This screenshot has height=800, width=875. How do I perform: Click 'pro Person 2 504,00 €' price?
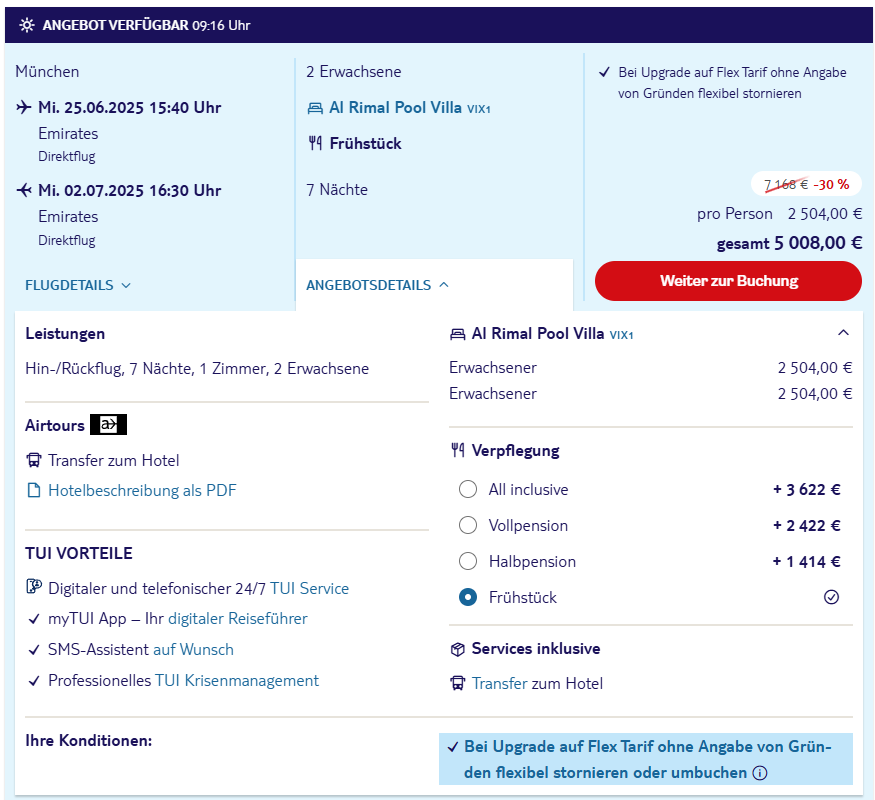tap(779, 214)
